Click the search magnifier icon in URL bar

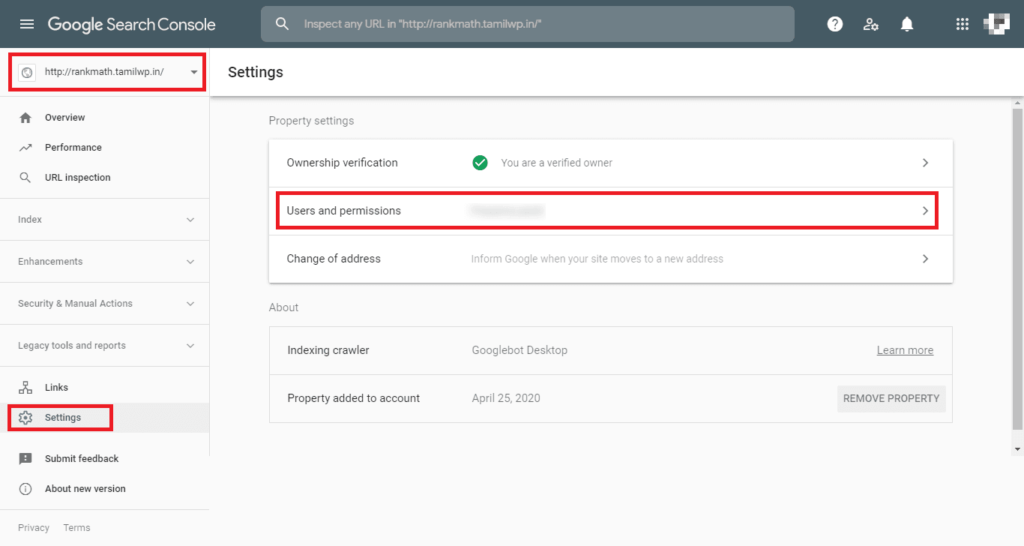click(x=282, y=24)
